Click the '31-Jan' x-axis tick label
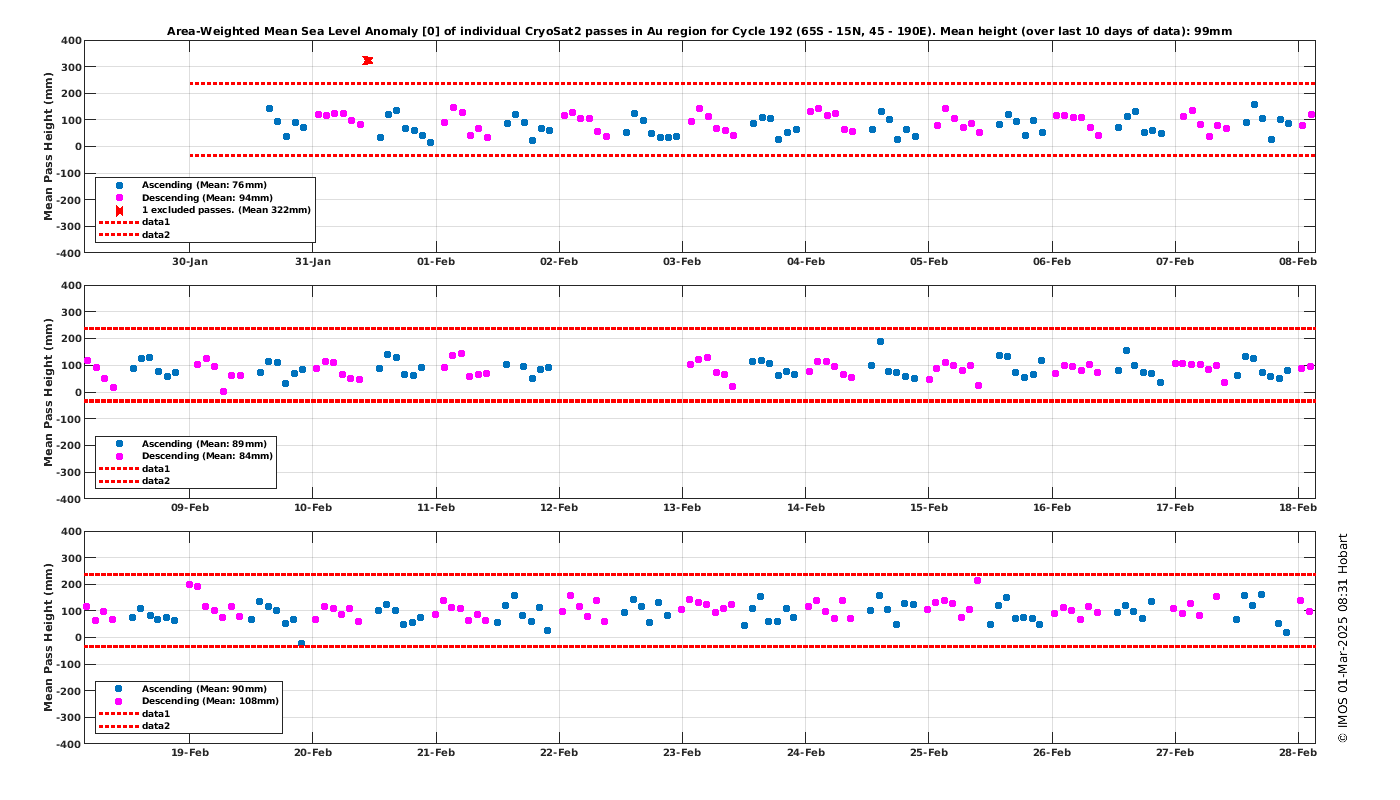 pos(313,262)
